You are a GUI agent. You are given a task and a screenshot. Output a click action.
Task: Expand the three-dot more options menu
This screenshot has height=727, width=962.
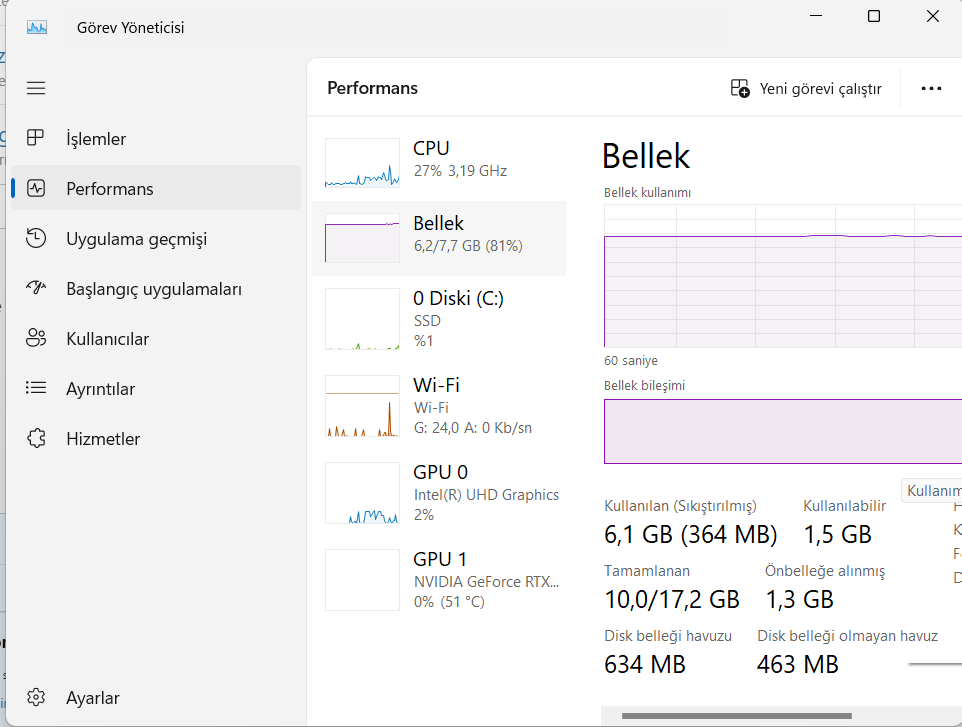(x=931, y=88)
